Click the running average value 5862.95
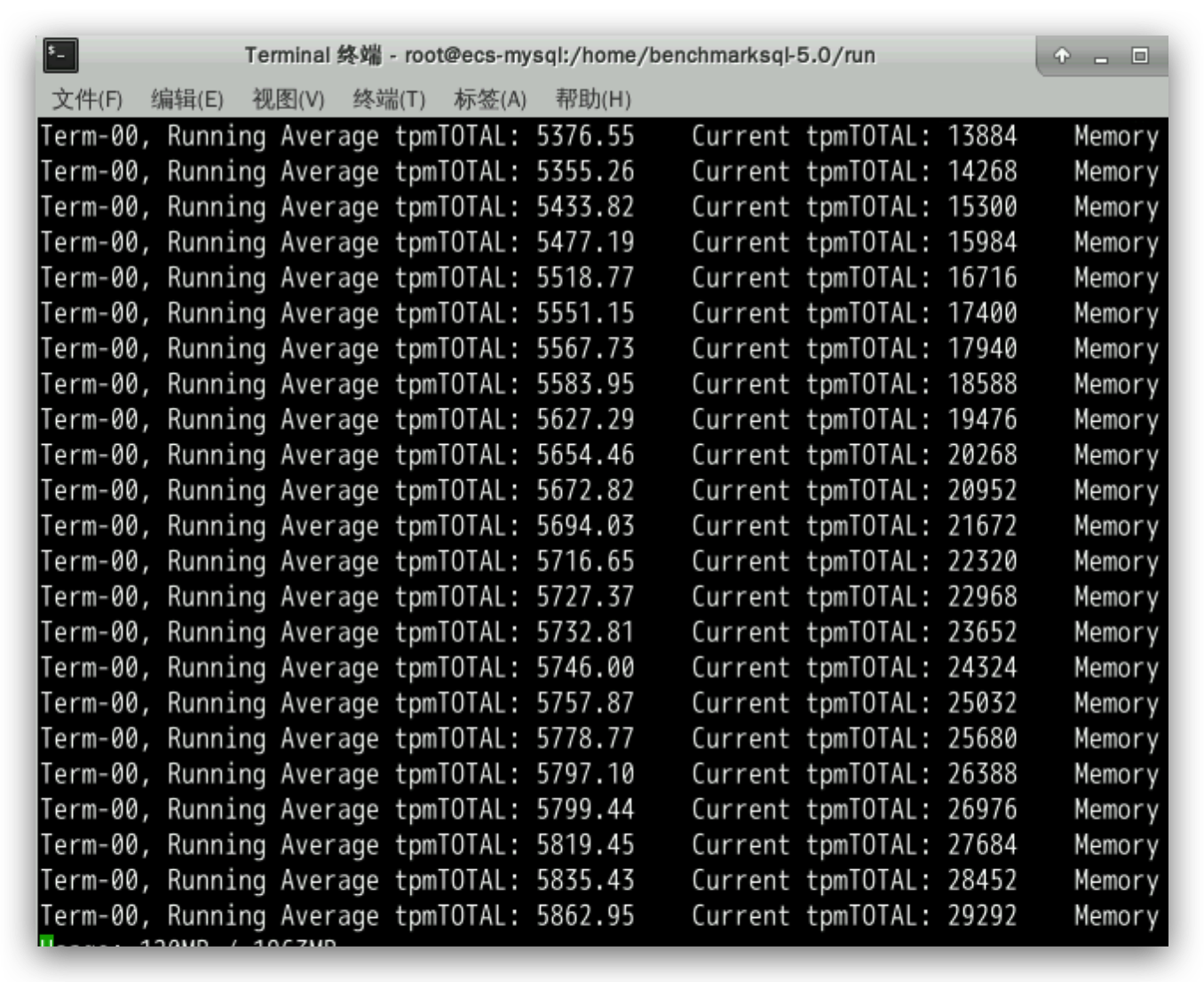The image size is (1204, 982). click(585, 916)
